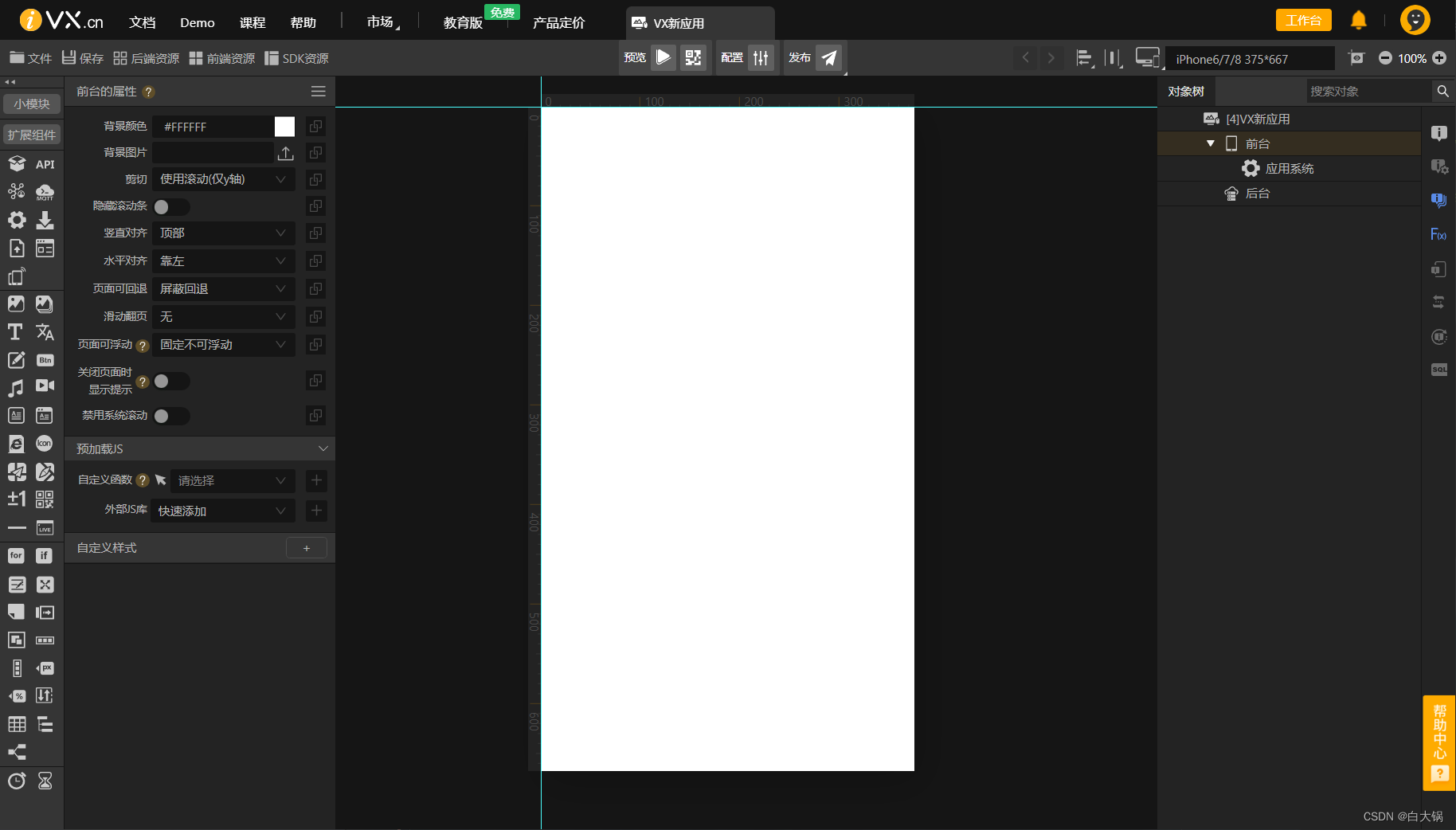Add the music audio component
The image size is (1456, 830).
(x=15, y=388)
